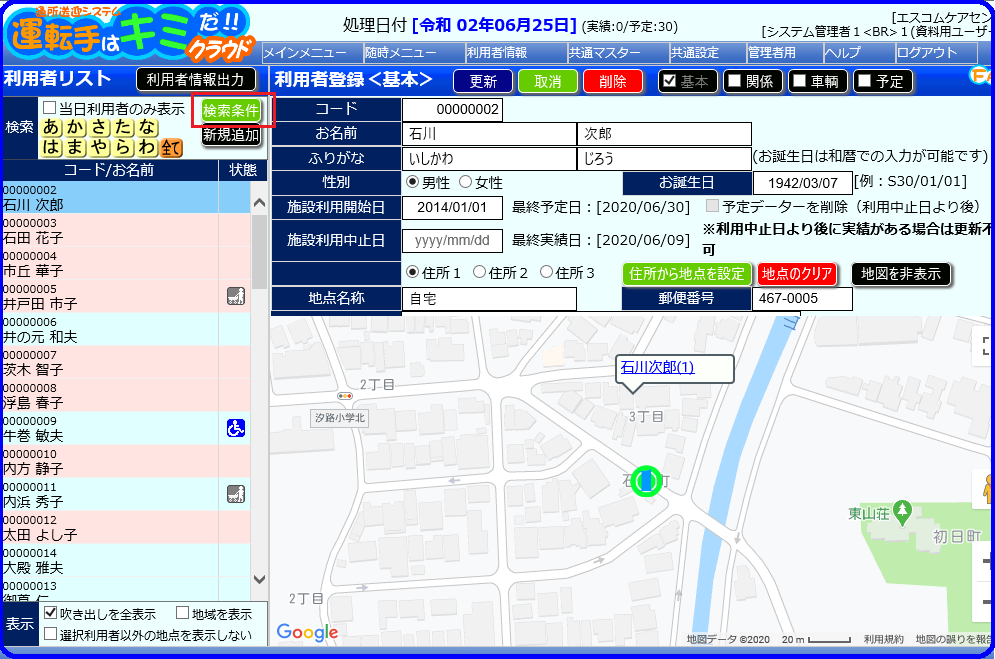
Task: Enable 関係 section checkbox
Action: coord(735,81)
